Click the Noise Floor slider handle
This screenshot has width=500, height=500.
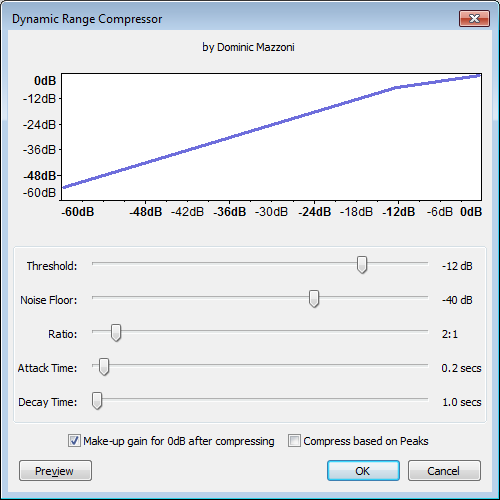(x=314, y=299)
